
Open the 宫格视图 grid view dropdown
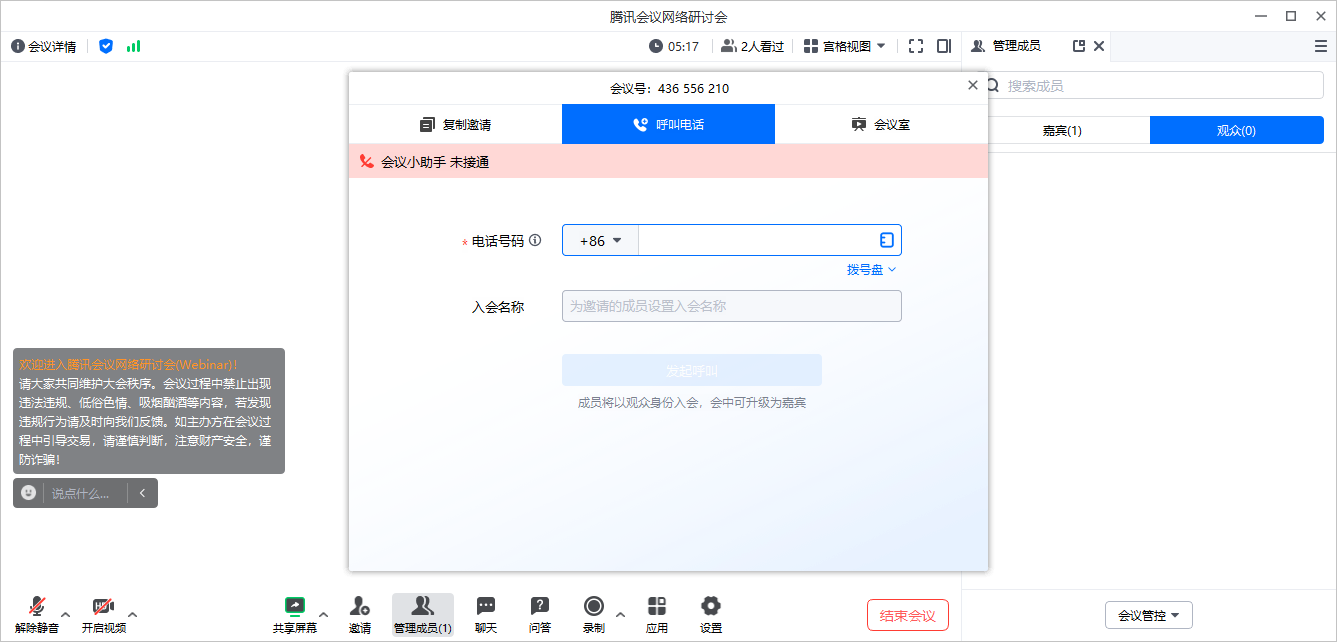(845, 46)
